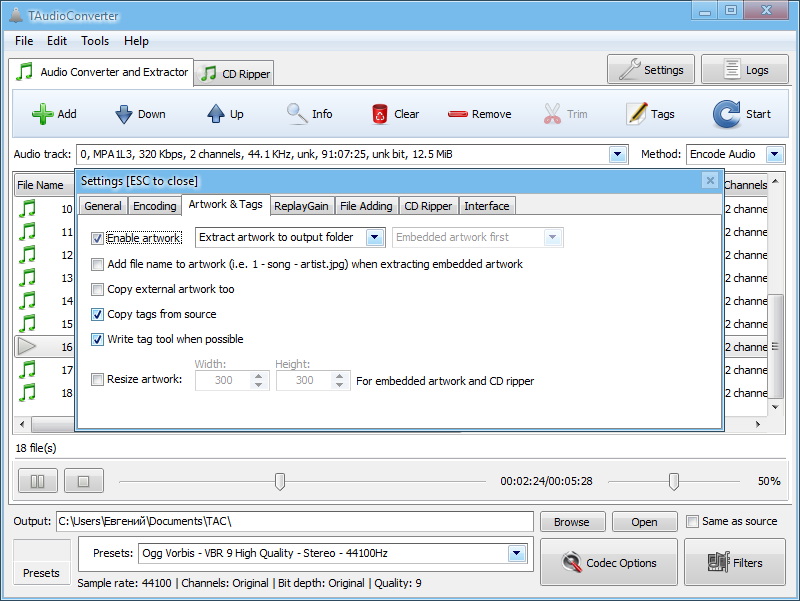The height and width of the screenshot is (601, 800).
Task: Open the Trim scissors tool
Action: pos(565,114)
